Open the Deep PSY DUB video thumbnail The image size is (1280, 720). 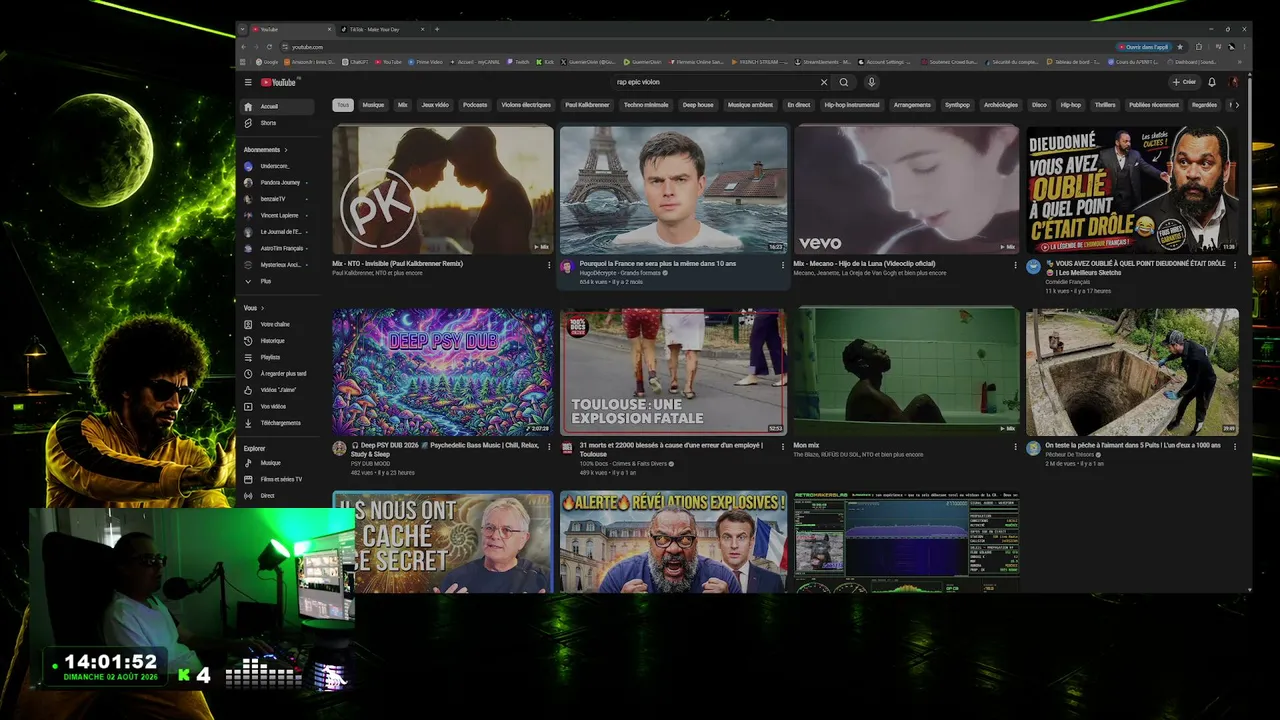[443, 372]
